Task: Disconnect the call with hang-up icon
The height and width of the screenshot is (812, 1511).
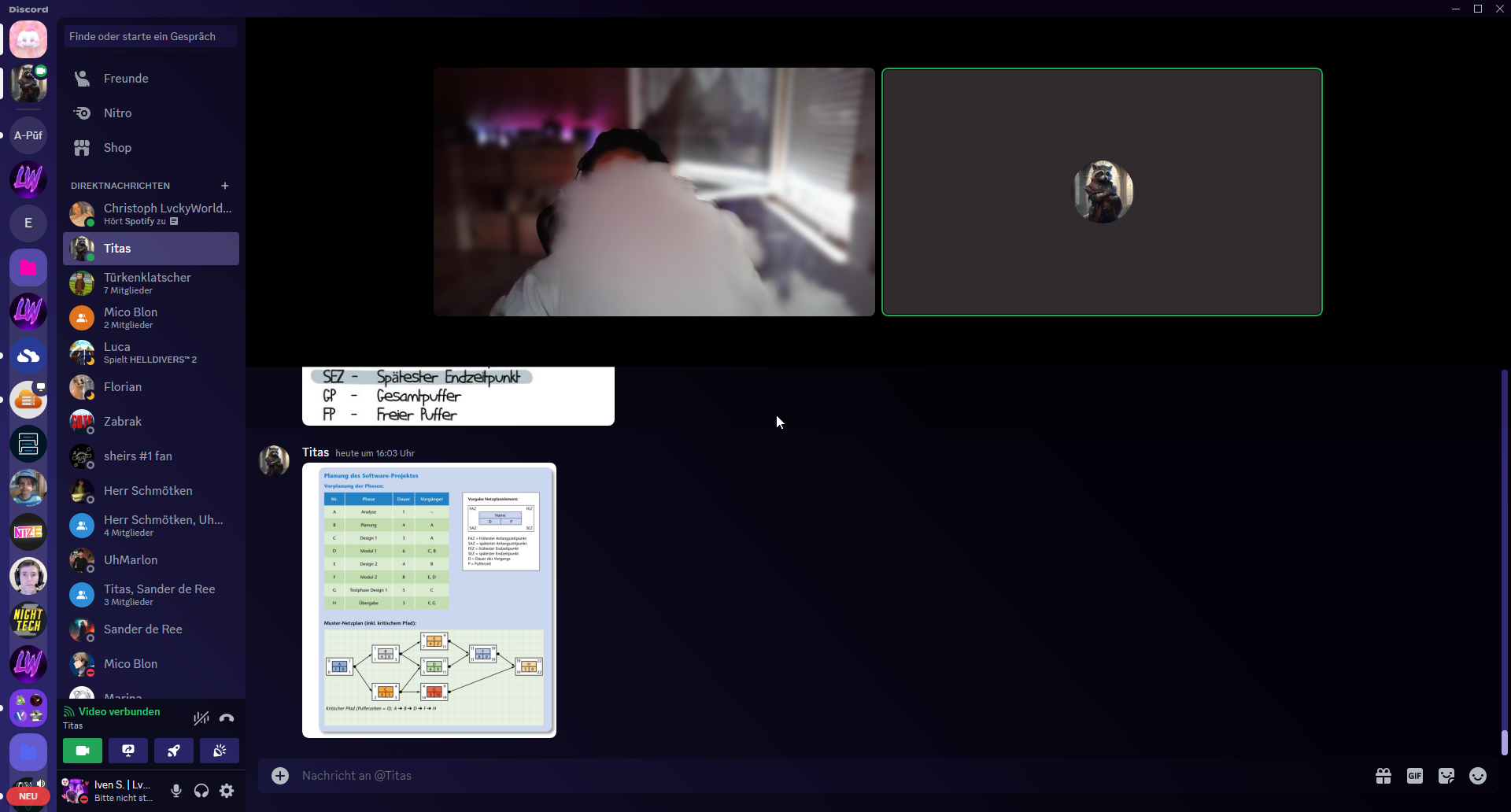Action: coord(227,718)
